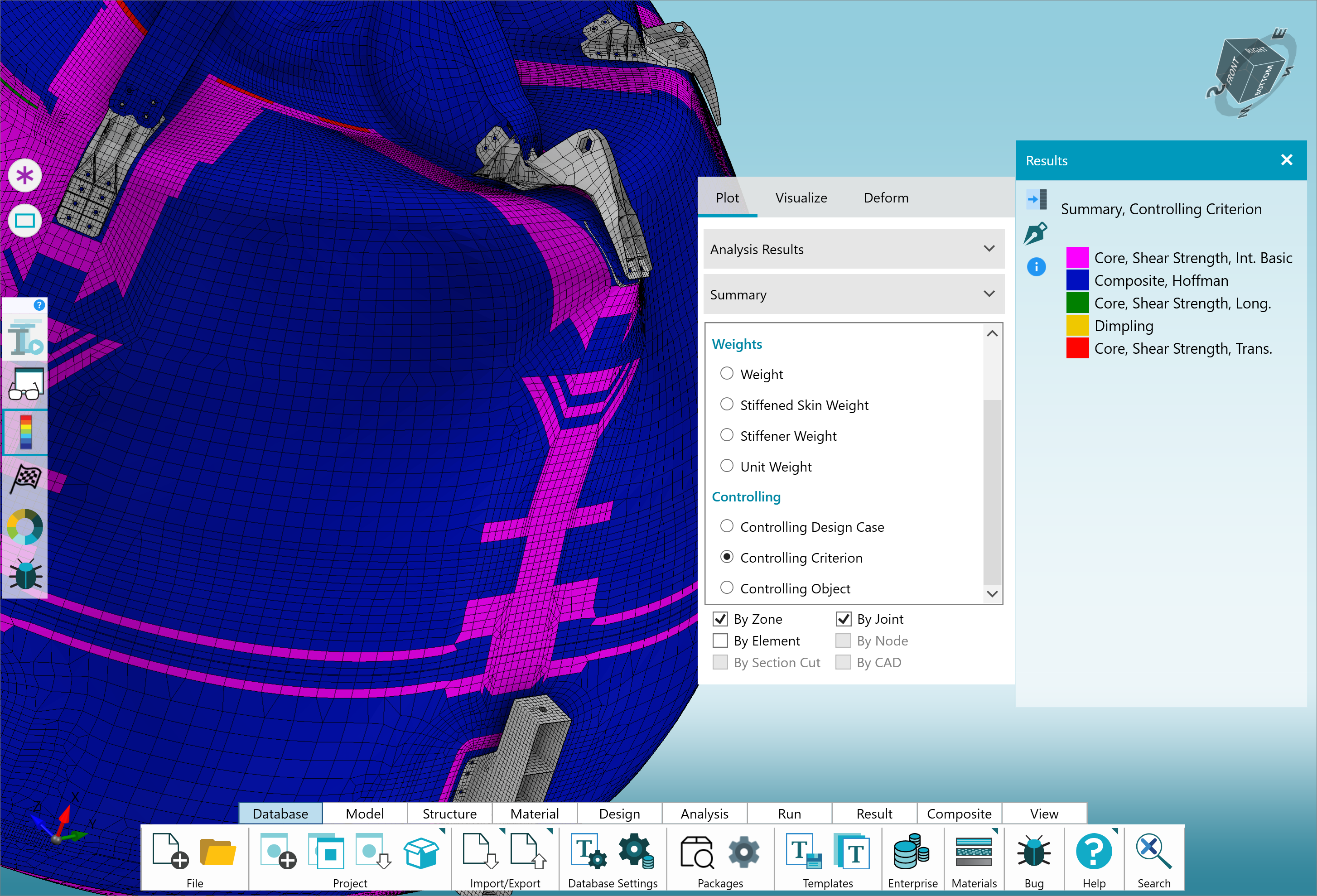Open the yellow folder icon in File group
The width and height of the screenshot is (1317, 896).
[x=217, y=852]
